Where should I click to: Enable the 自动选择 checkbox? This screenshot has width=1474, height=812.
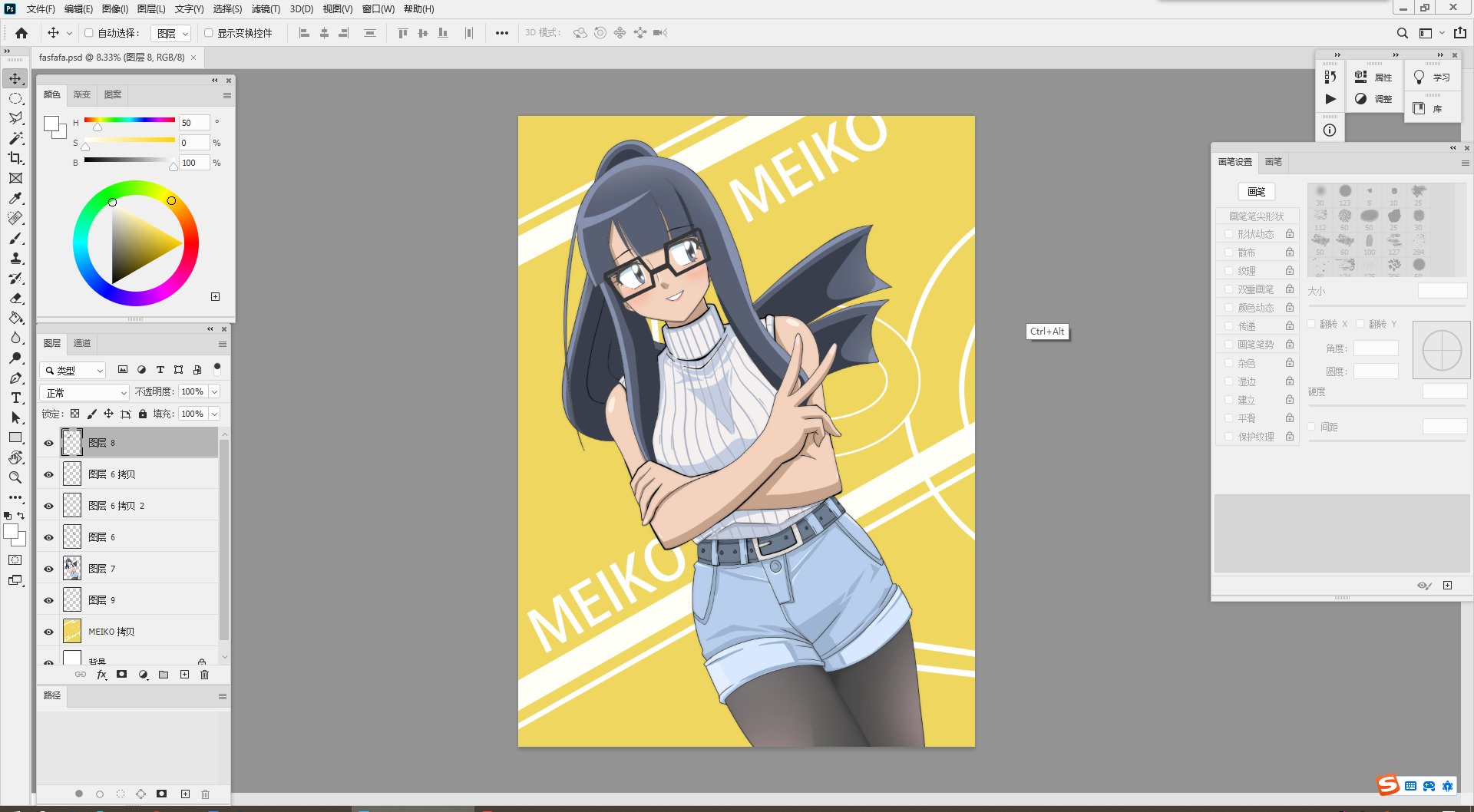click(x=89, y=33)
